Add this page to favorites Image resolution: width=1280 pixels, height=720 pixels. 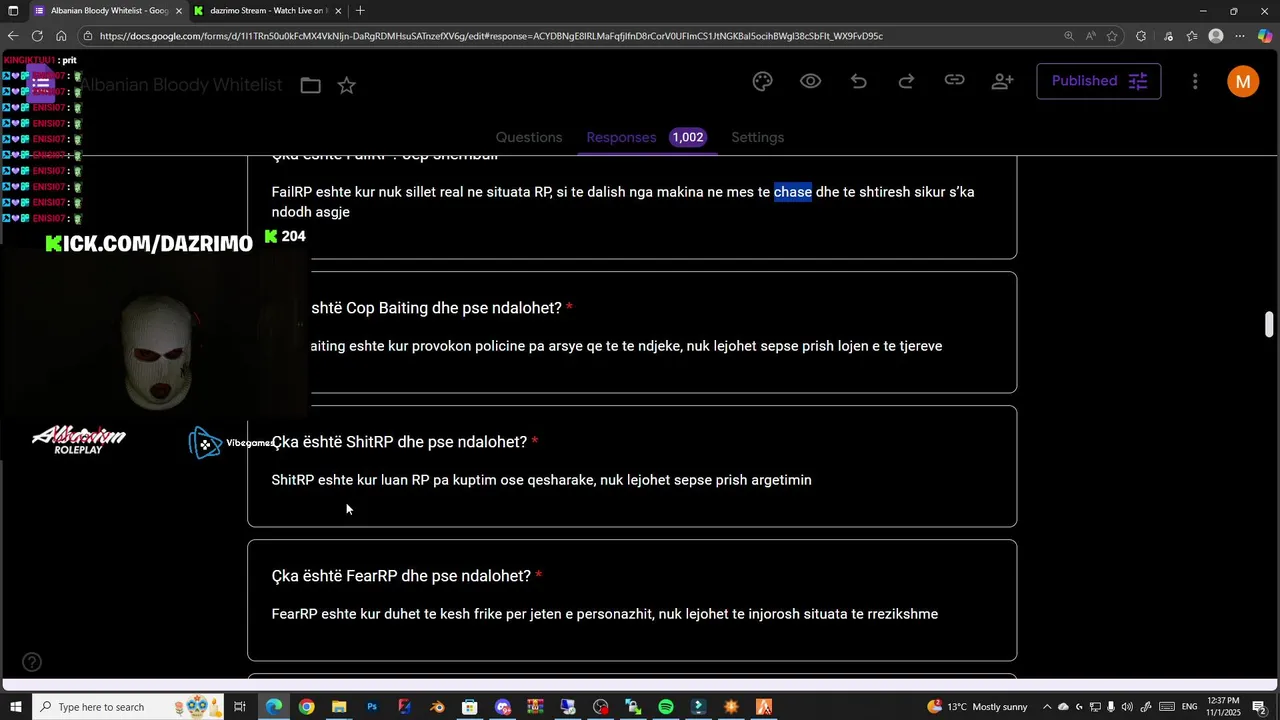(1112, 36)
